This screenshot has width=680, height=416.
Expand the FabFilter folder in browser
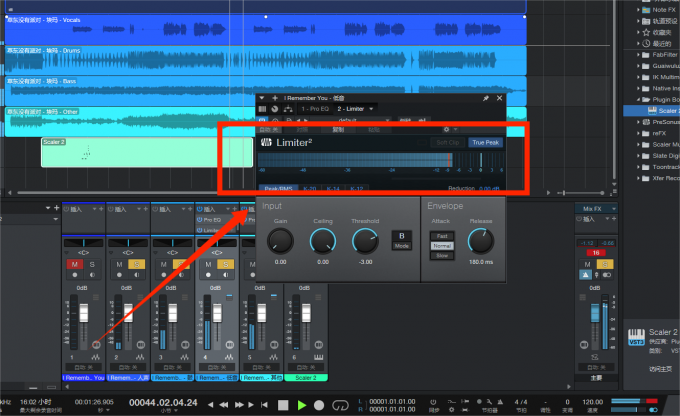[x=639, y=55]
